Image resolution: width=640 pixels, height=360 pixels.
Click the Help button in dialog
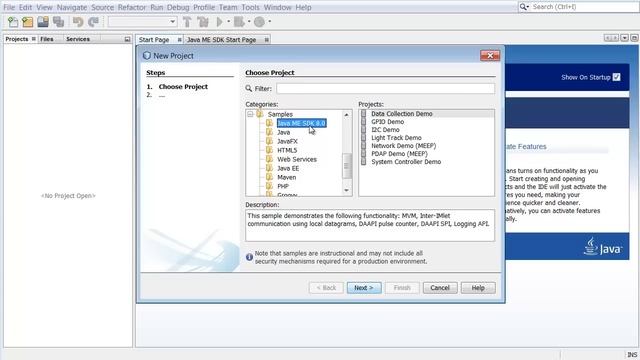point(478,288)
